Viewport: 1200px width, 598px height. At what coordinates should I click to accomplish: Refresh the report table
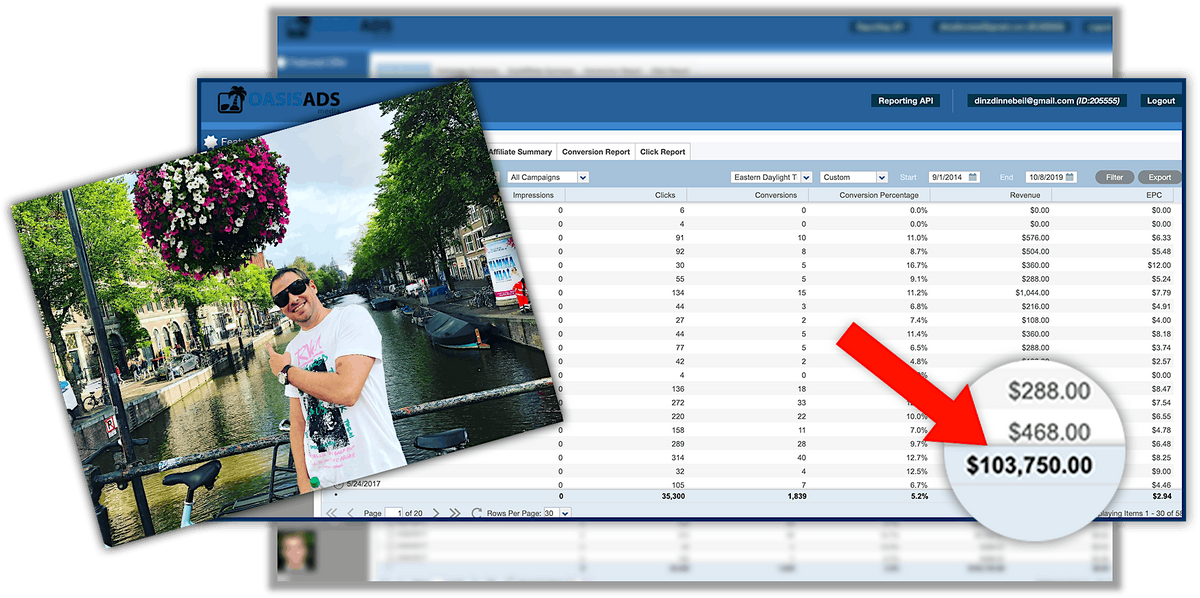coord(477,513)
